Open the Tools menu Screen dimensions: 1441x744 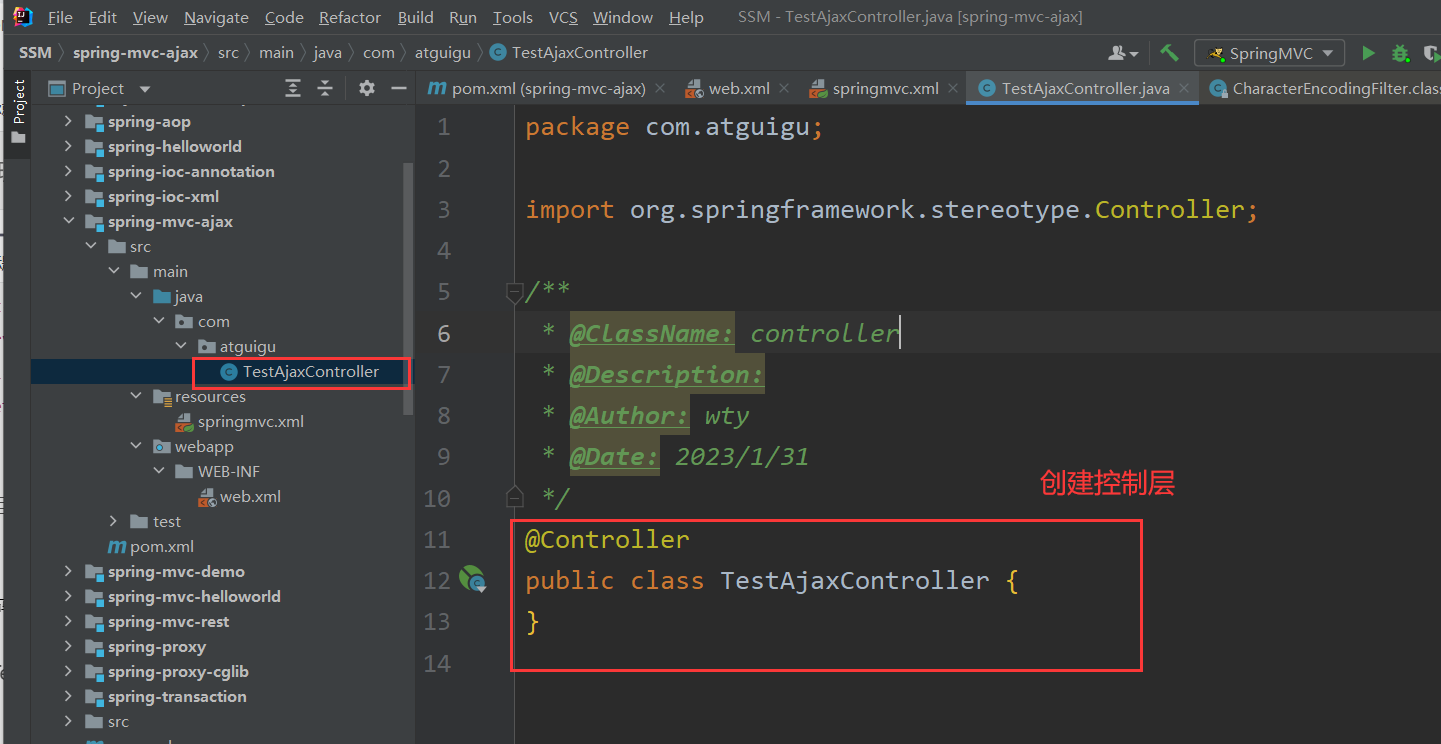point(512,17)
